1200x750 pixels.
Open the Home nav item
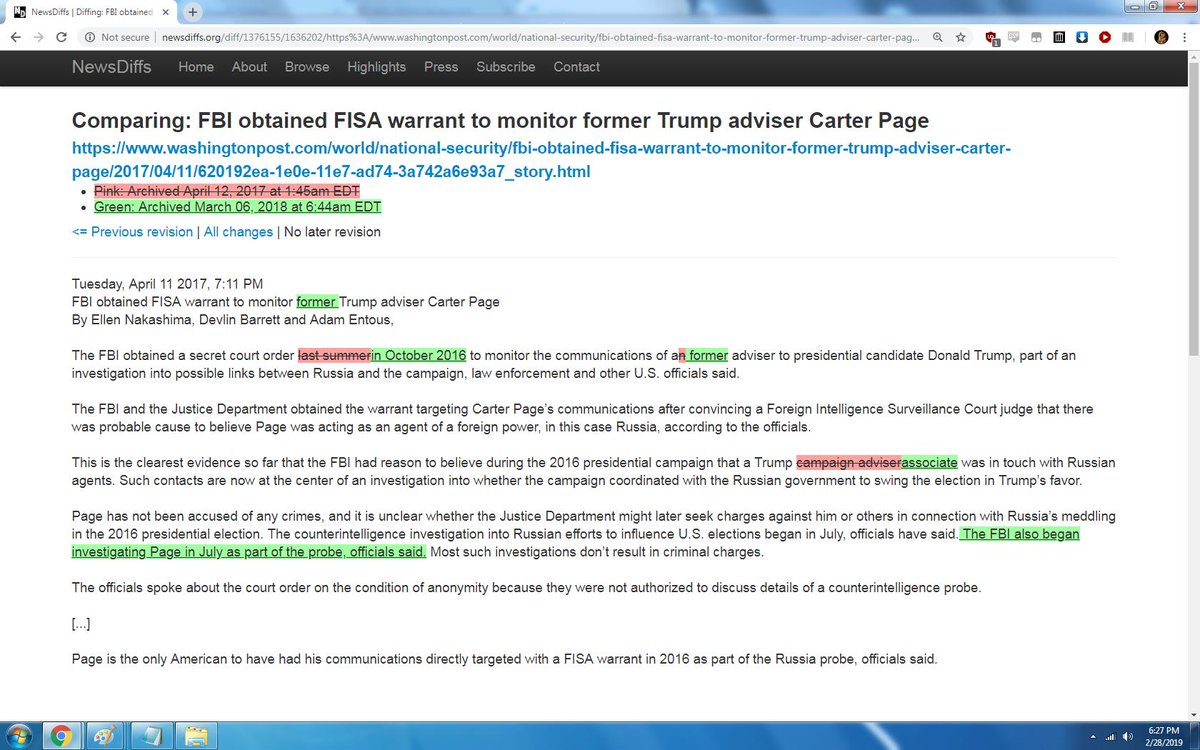coord(196,67)
